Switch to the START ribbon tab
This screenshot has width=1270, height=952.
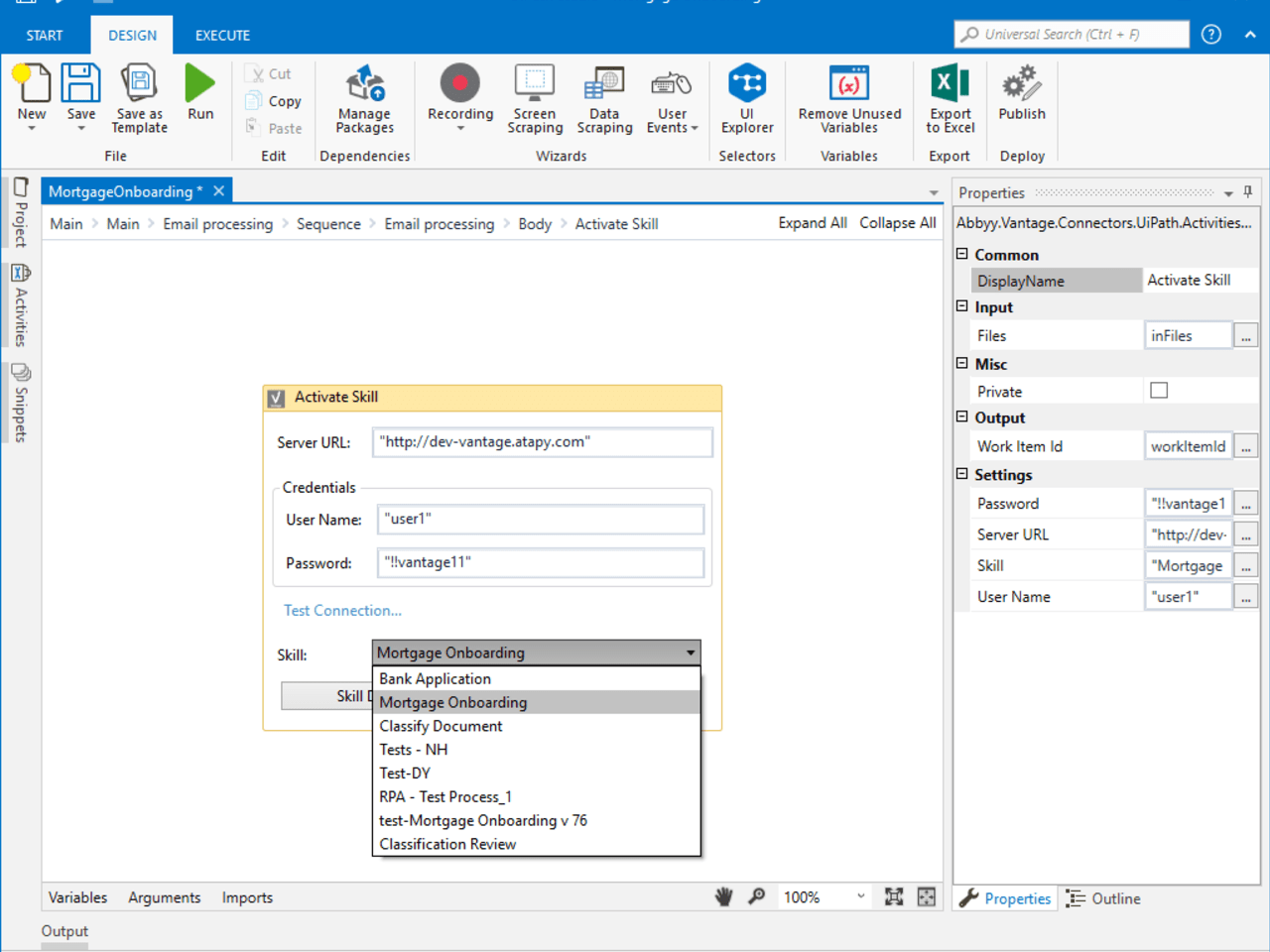(45, 35)
